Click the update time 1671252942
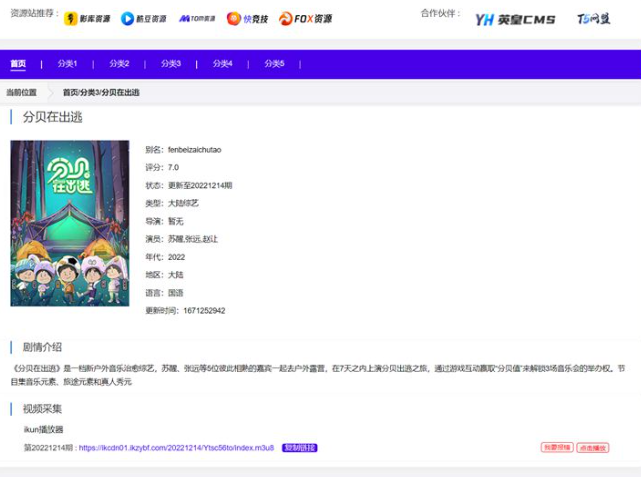This screenshot has width=641, height=477. 204,311
